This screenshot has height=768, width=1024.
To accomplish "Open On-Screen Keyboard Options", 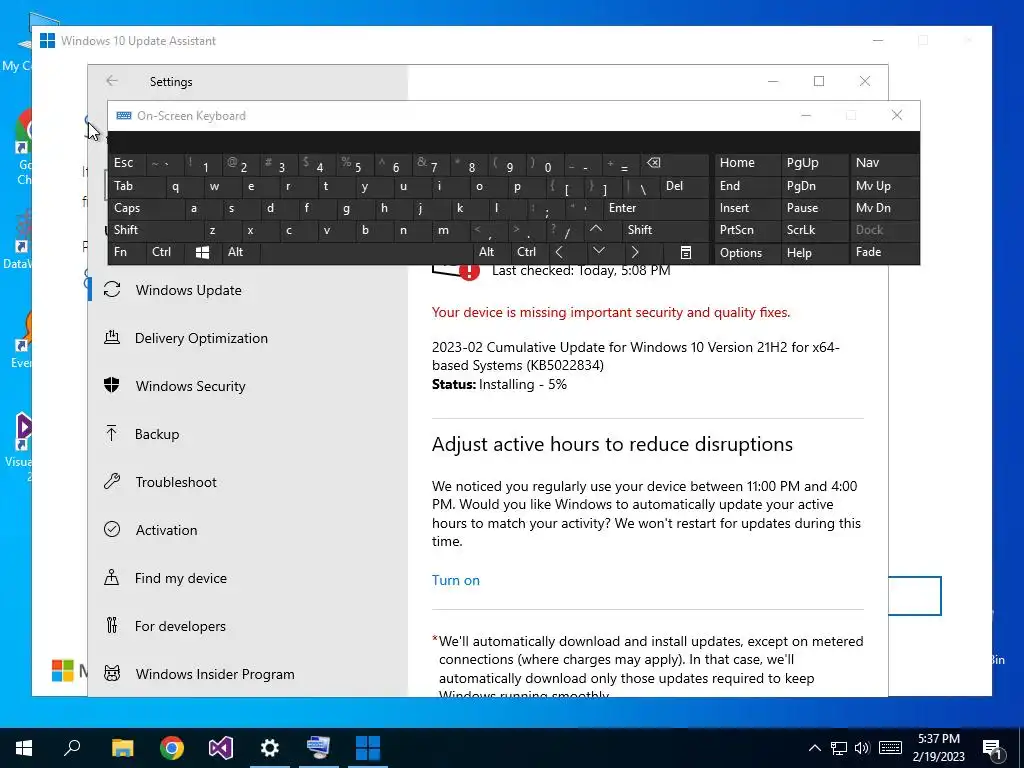I will pyautogui.click(x=746, y=253).
